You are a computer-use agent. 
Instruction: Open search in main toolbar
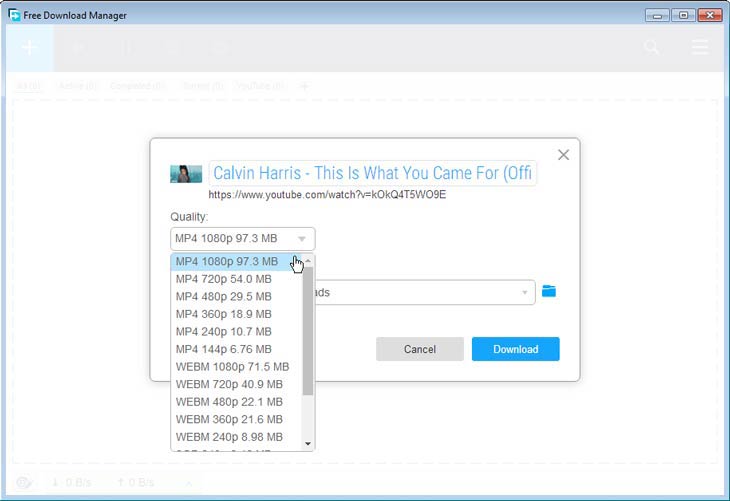click(651, 47)
